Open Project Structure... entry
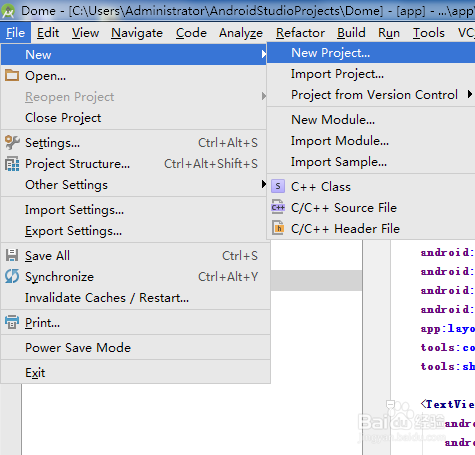The height and width of the screenshot is (455, 475). [134, 164]
